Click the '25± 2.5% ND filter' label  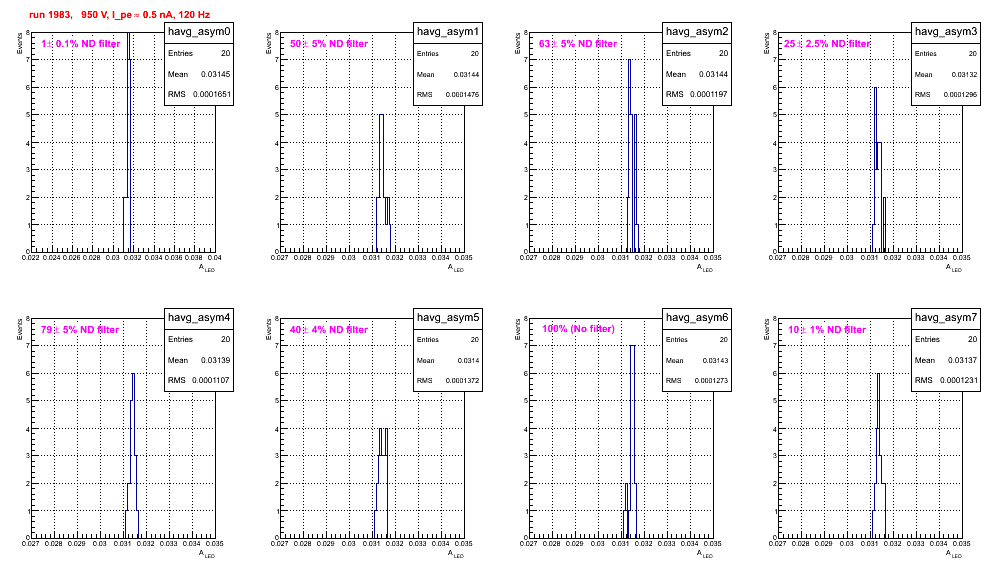(827, 44)
